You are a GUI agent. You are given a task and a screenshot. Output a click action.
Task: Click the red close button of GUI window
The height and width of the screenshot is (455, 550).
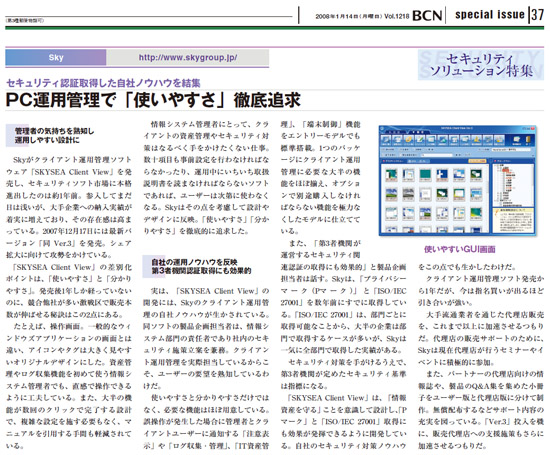pyautogui.click(x=533, y=128)
